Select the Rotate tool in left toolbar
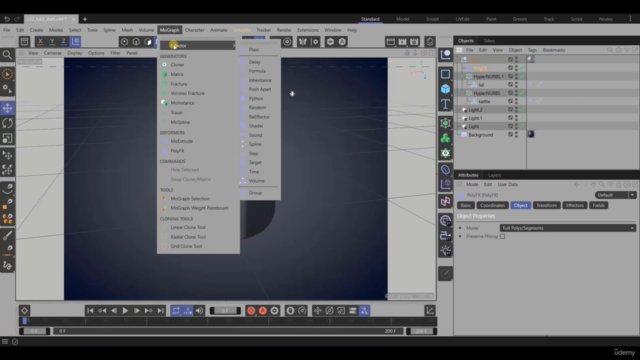Image resolution: width=640 pixels, height=360 pixels. pos(7,123)
